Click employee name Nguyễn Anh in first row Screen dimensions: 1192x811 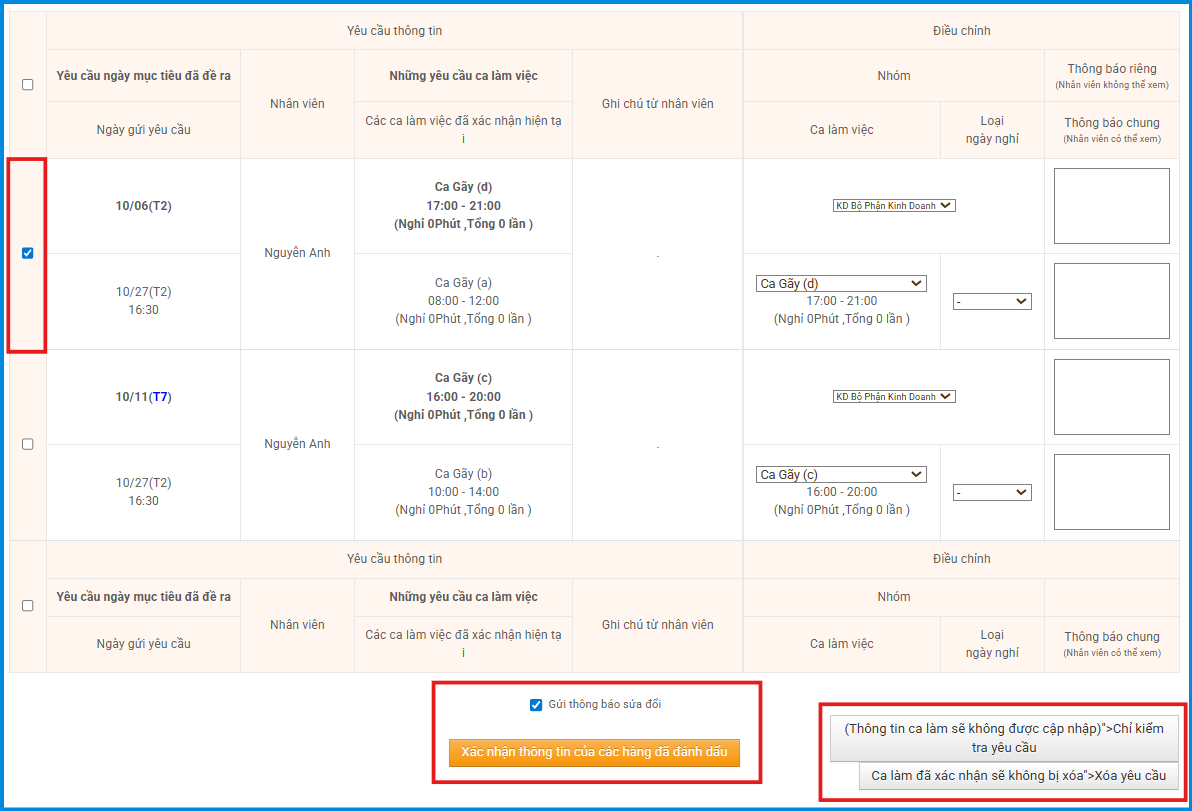tap(297, 253)
